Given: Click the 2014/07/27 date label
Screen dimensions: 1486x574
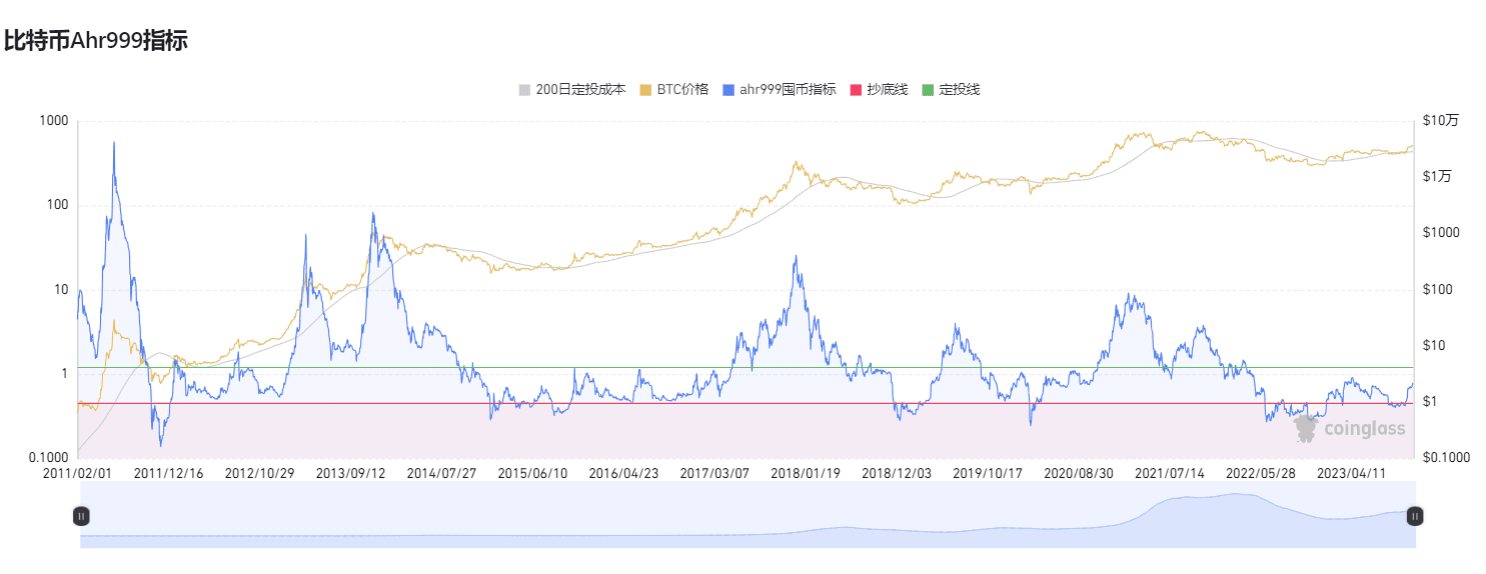Looking at the screenshot, I should 442,473.
